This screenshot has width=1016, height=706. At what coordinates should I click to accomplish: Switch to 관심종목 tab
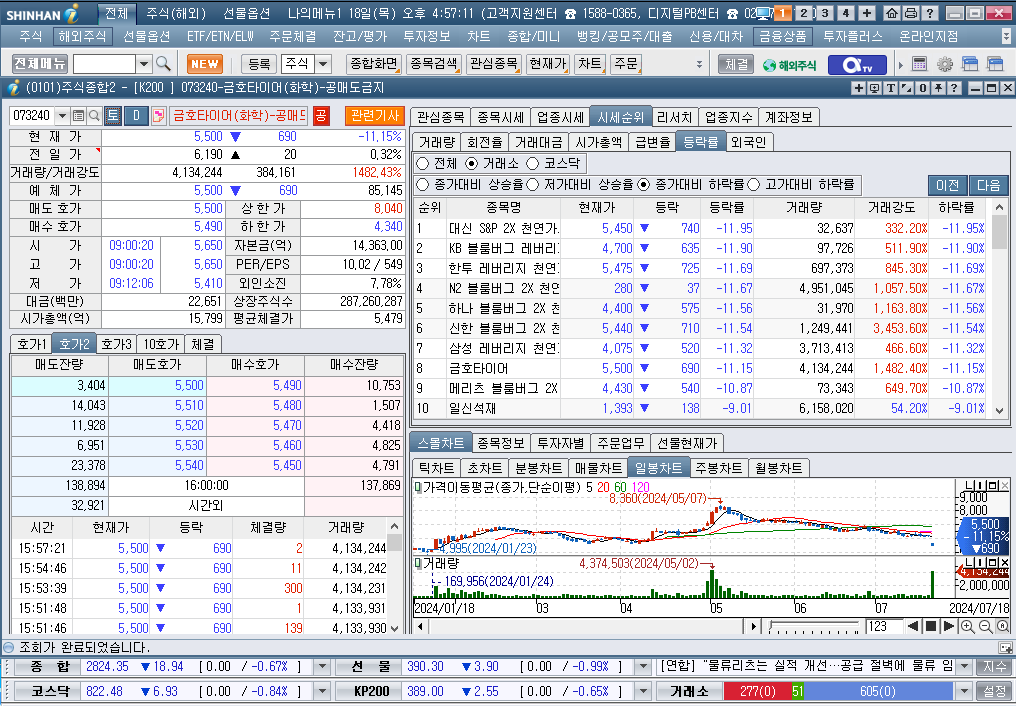point(441,117)
